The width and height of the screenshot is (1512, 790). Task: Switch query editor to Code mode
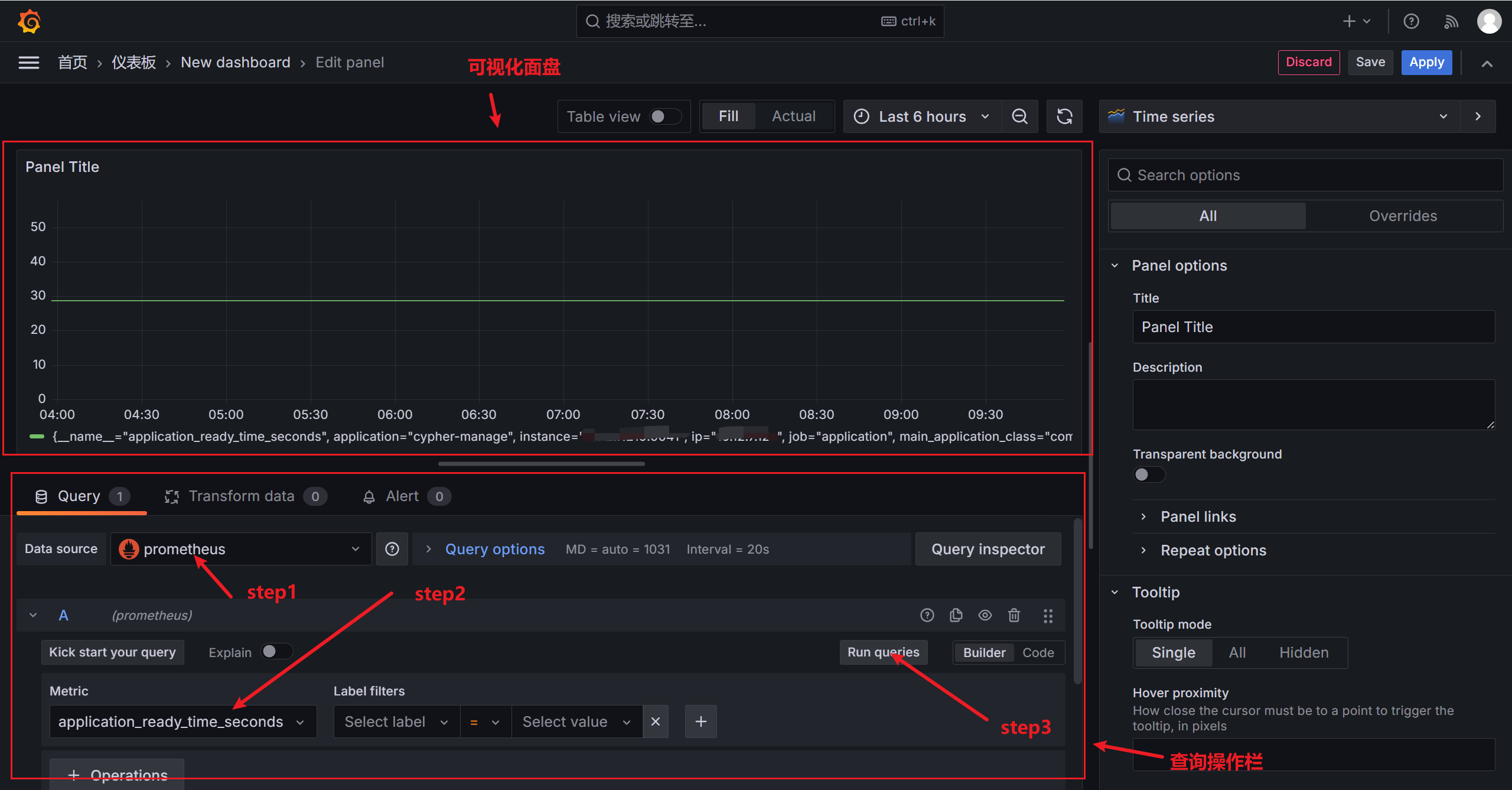click(x=1038, y=652)
